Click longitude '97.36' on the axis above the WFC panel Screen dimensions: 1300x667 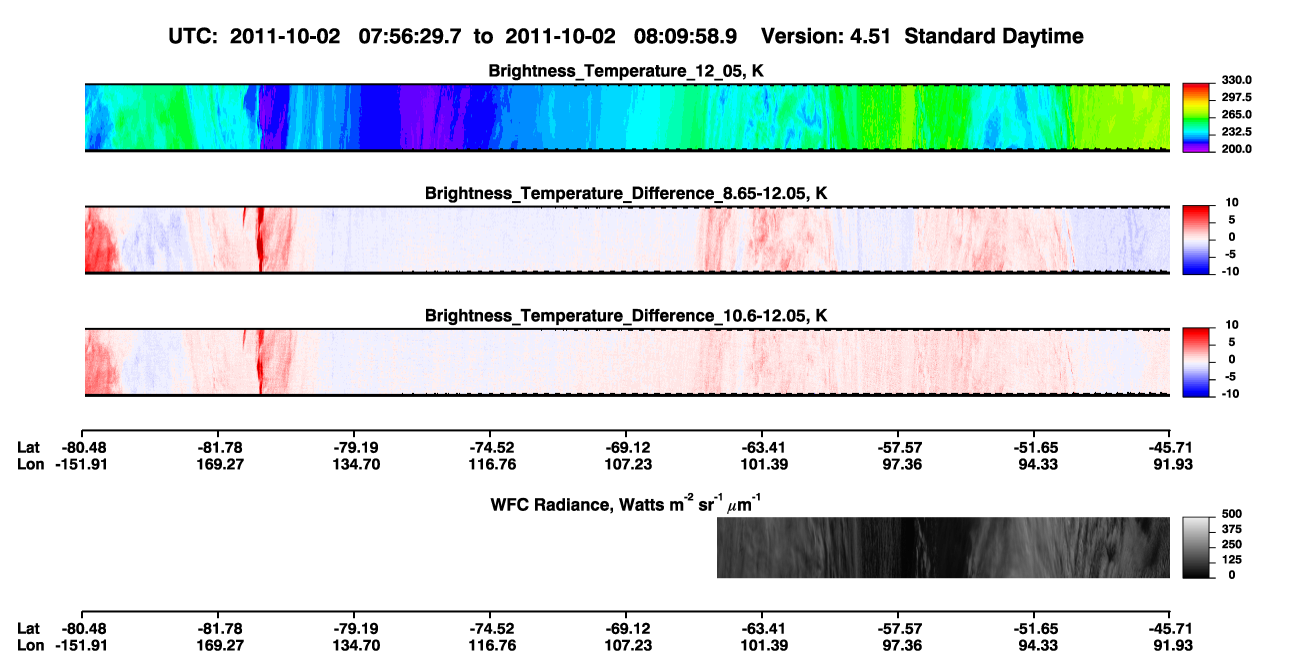click(x=899, y=464)
